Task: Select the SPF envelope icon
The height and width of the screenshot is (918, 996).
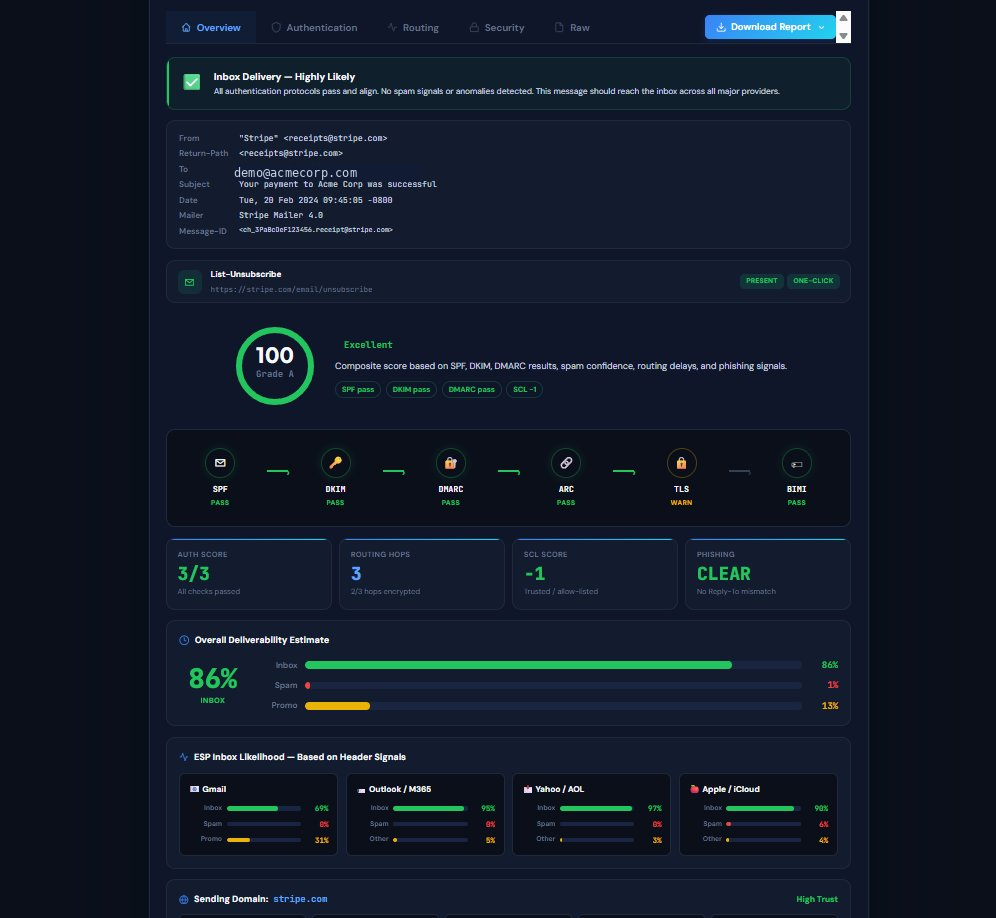Action: click(x=220, y=462)
